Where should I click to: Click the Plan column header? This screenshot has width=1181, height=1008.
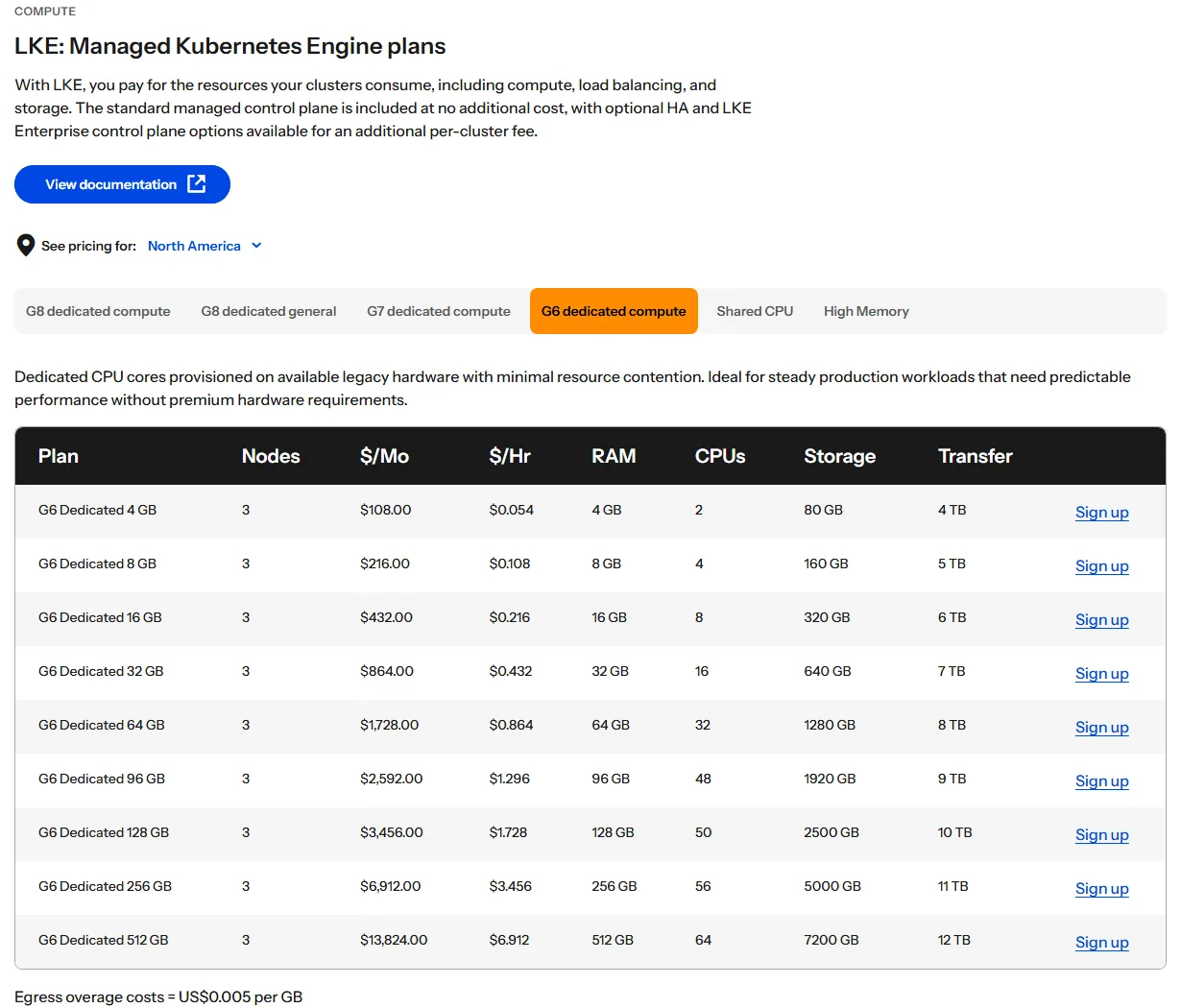tap(59, 456)
